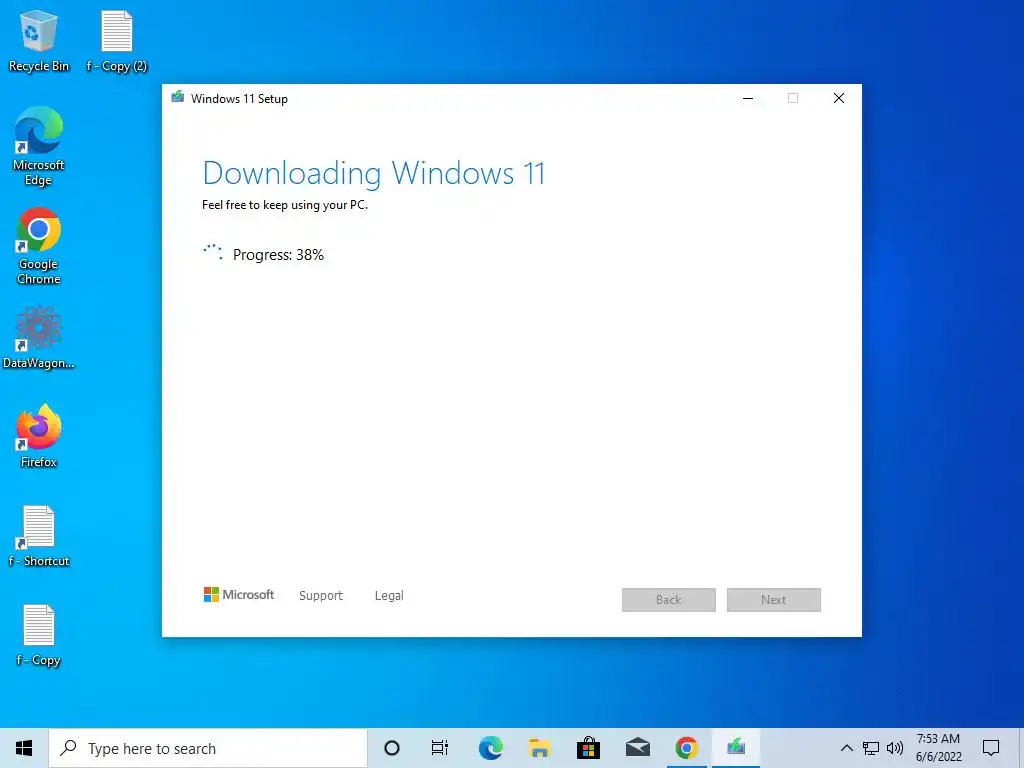1024x768 pixels.
Task: Click Windows 11 Setup taskbar icon
Action: tap(736, 748)
